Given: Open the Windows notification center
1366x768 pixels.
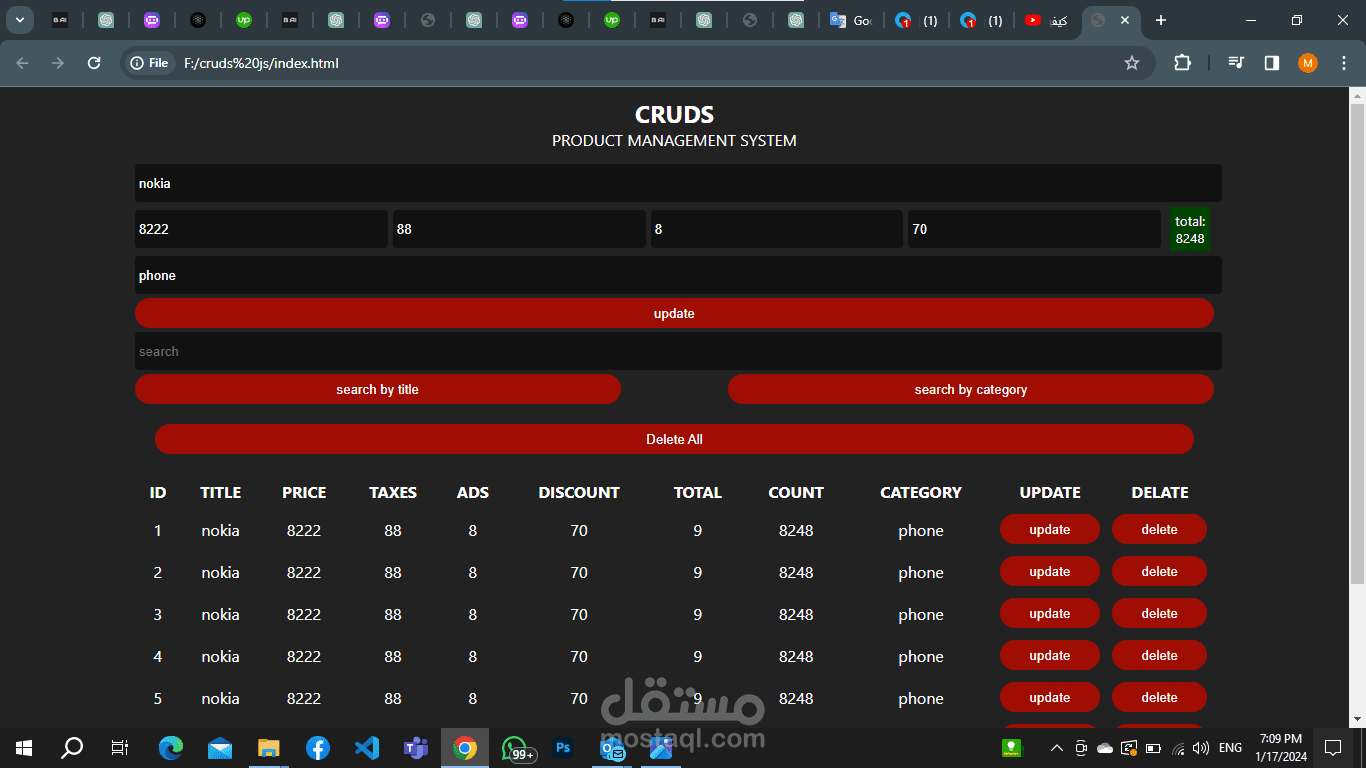Looking at the screenshot, I should coord(1333,747).
